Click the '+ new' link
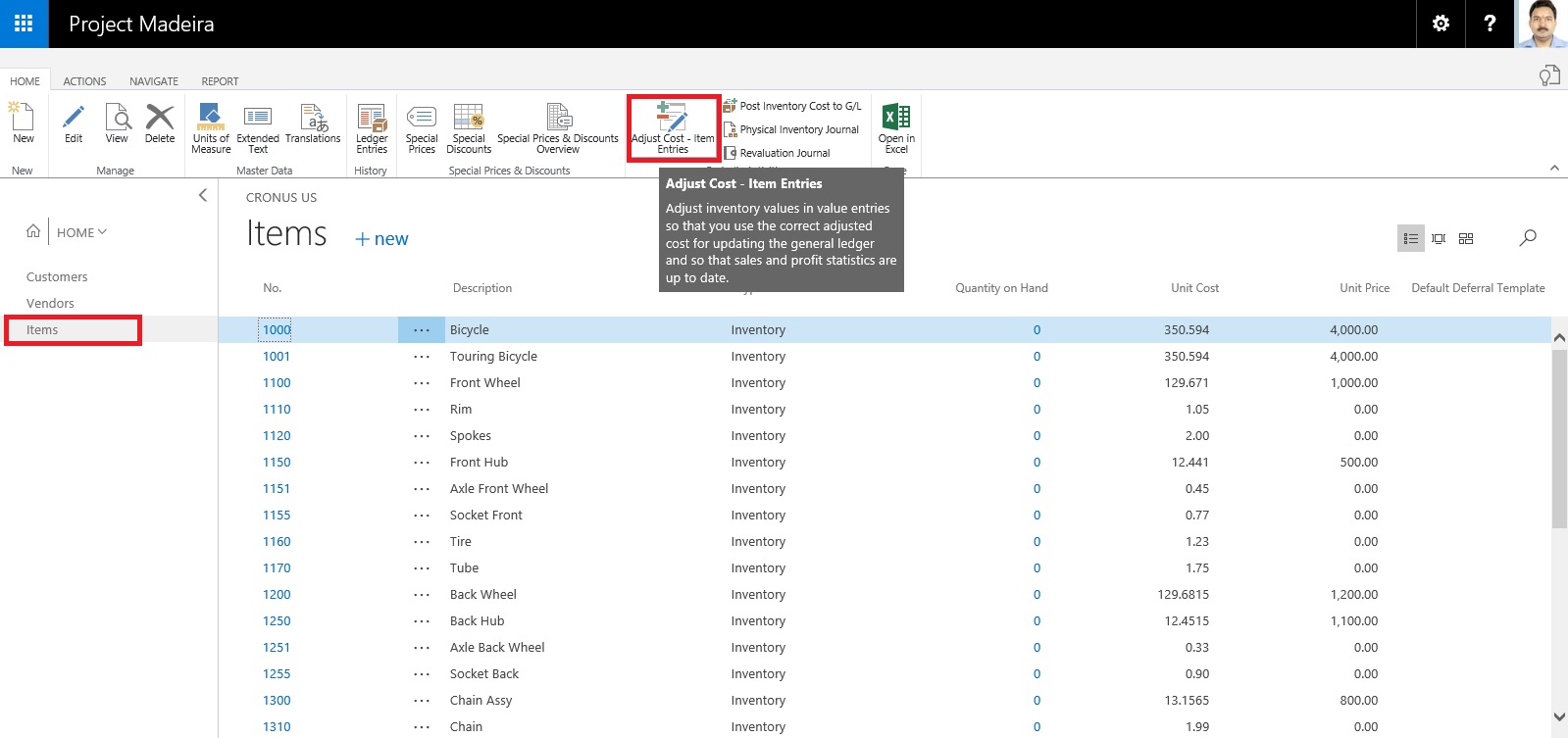The width and height of the screenshot is (1568, 738). coord(381,239)
